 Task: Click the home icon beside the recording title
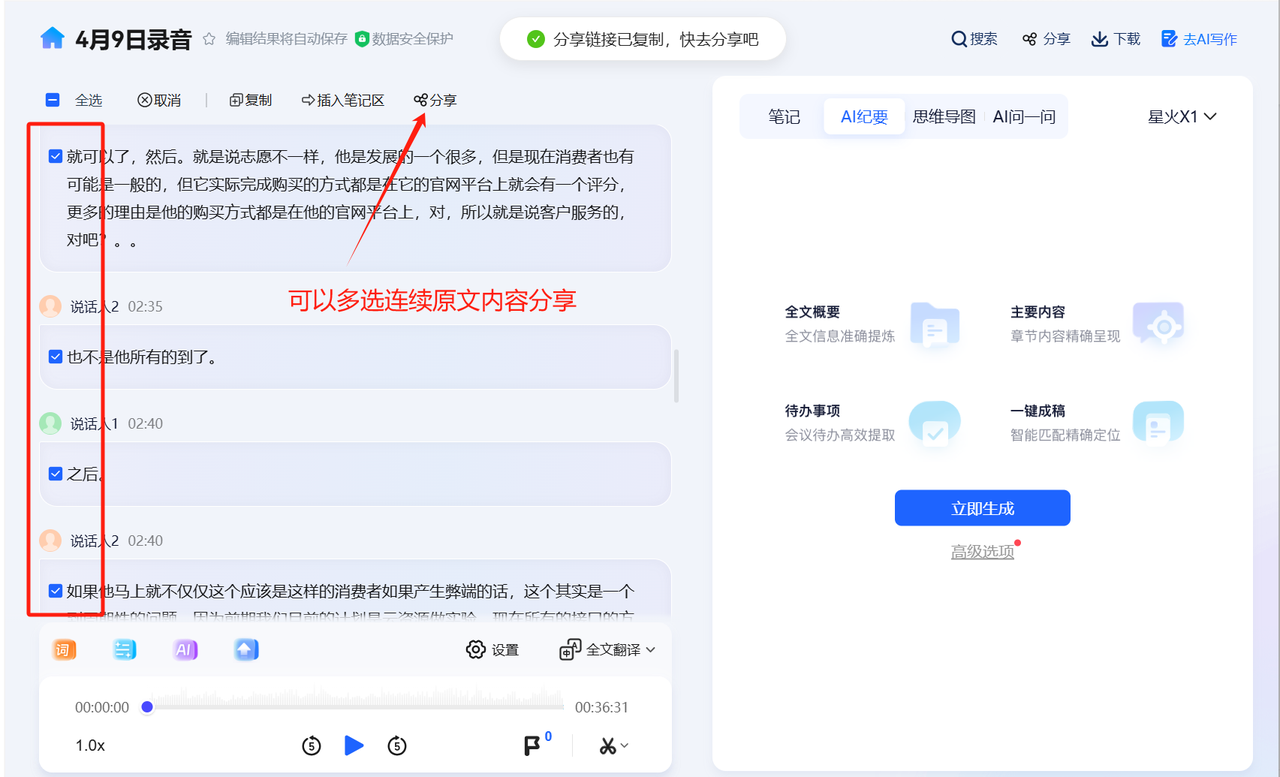point(52,39)
